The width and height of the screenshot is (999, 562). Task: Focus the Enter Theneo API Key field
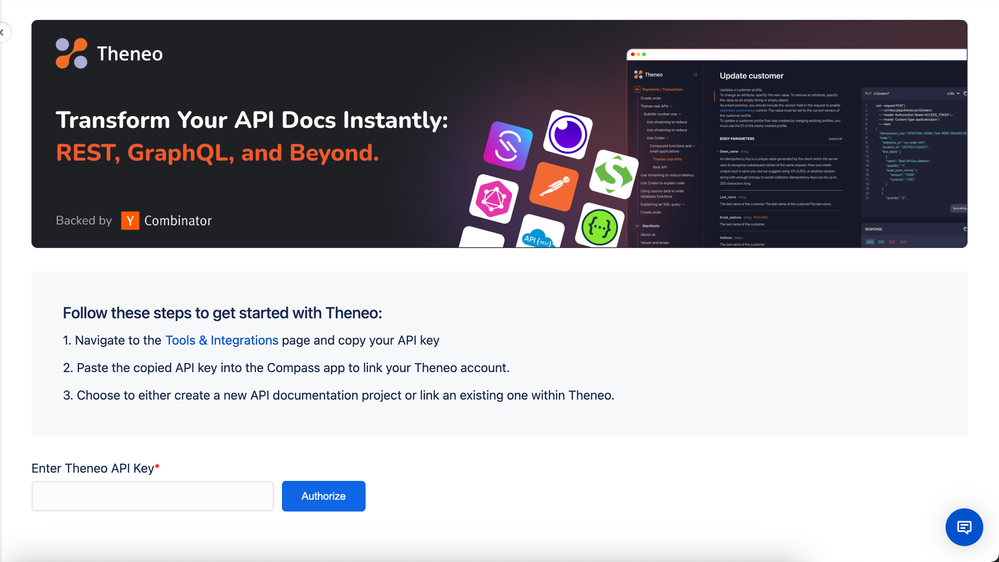point(152,496)
